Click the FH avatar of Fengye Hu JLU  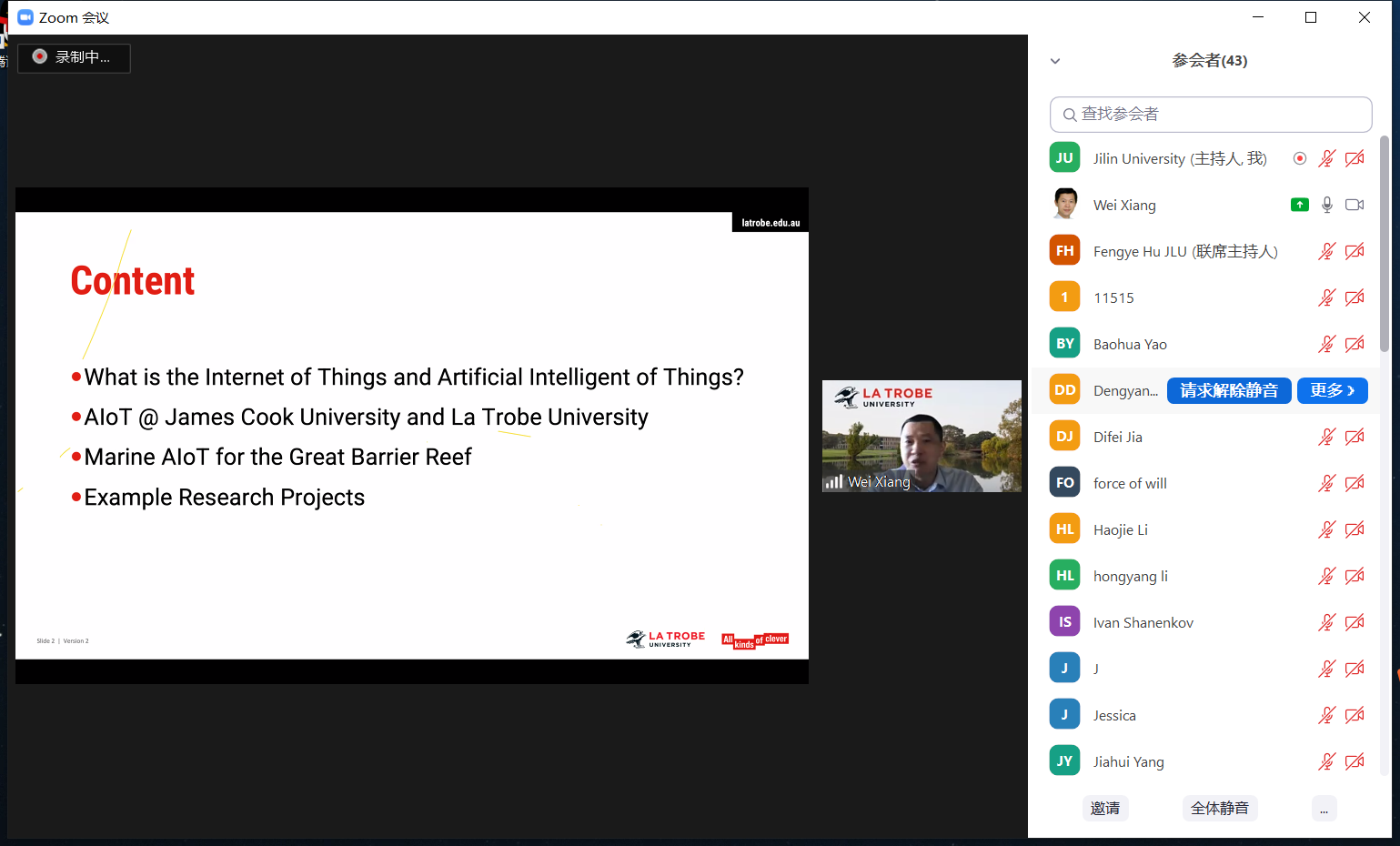[1064, 251]
